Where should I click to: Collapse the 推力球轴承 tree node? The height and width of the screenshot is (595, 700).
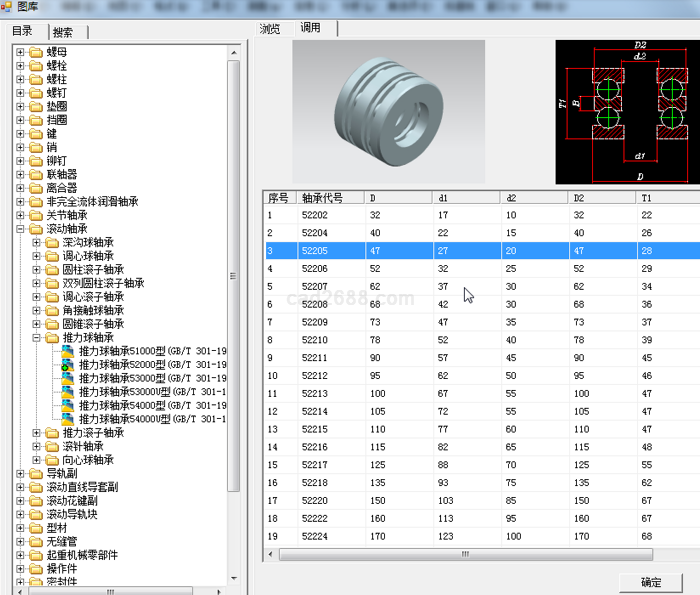37,338
